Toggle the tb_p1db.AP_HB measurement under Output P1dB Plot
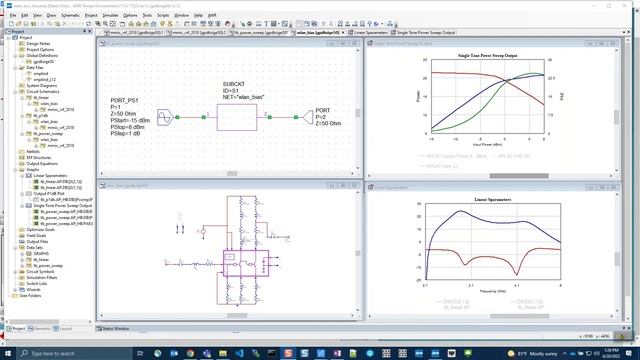The image size is (640, 360). pos(36,200)
